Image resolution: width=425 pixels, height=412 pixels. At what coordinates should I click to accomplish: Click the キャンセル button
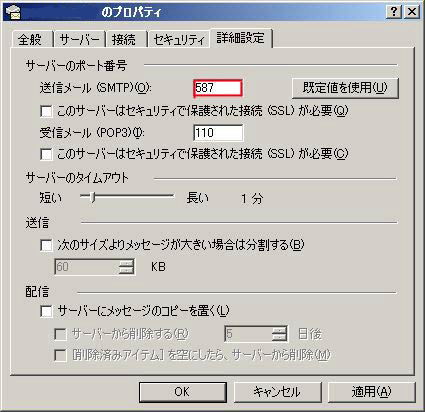click(x=277, y=392)
